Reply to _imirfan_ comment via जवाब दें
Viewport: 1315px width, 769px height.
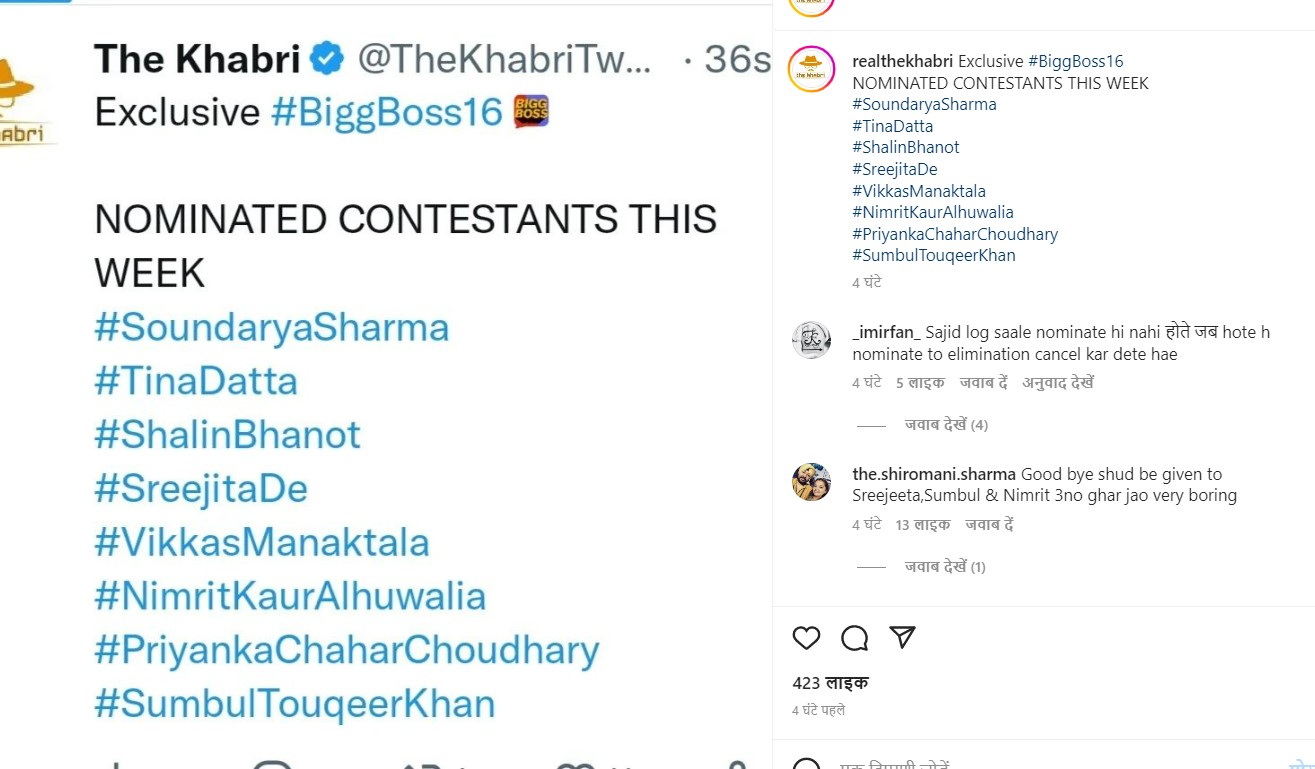(x=983, y=383)
